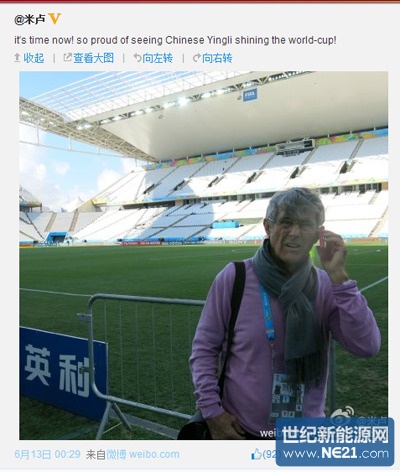Follow the 微博 weibo.com source link
This screenshot has width=400, height=472.
[x=143, y=454]
